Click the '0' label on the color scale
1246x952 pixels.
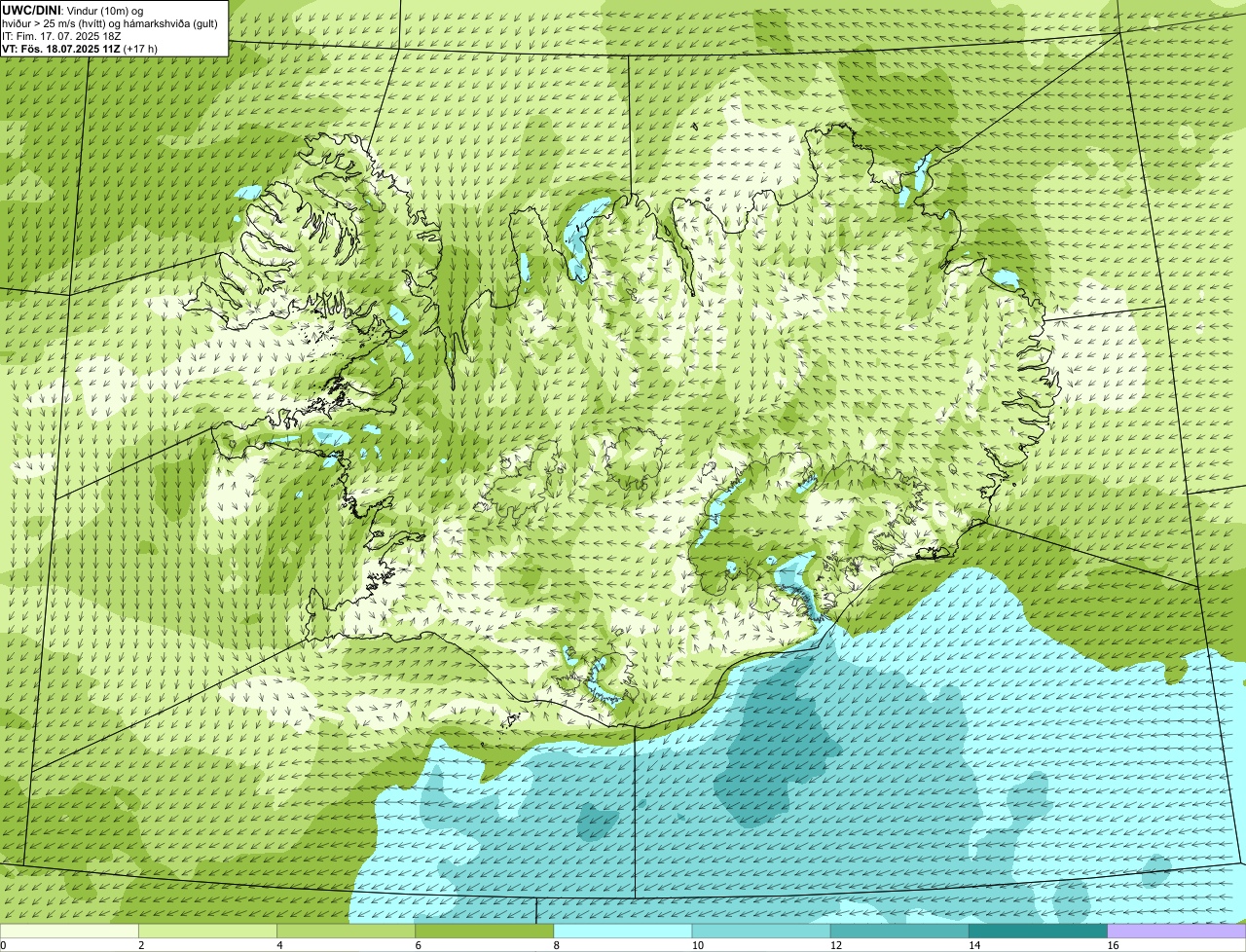click(x=4, y=945)
